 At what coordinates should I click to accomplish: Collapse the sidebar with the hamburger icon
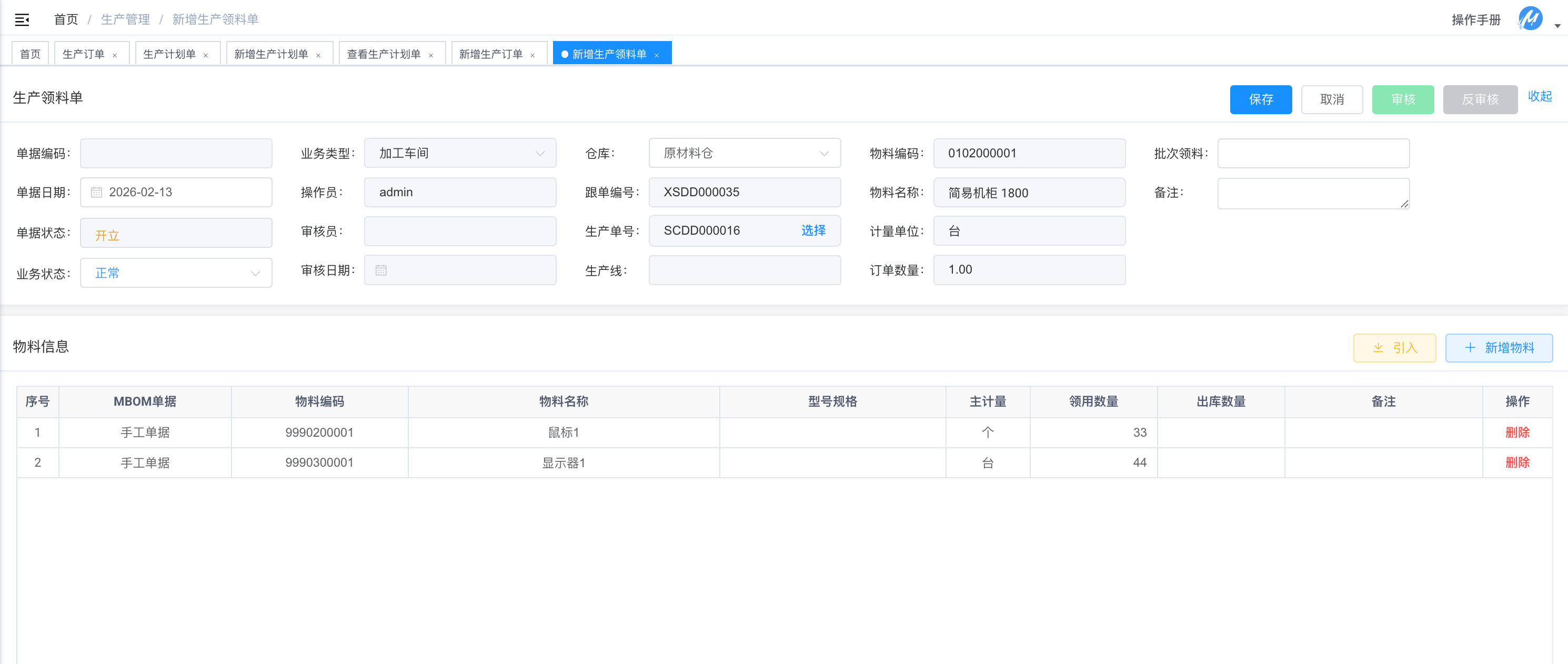point(22,19)
